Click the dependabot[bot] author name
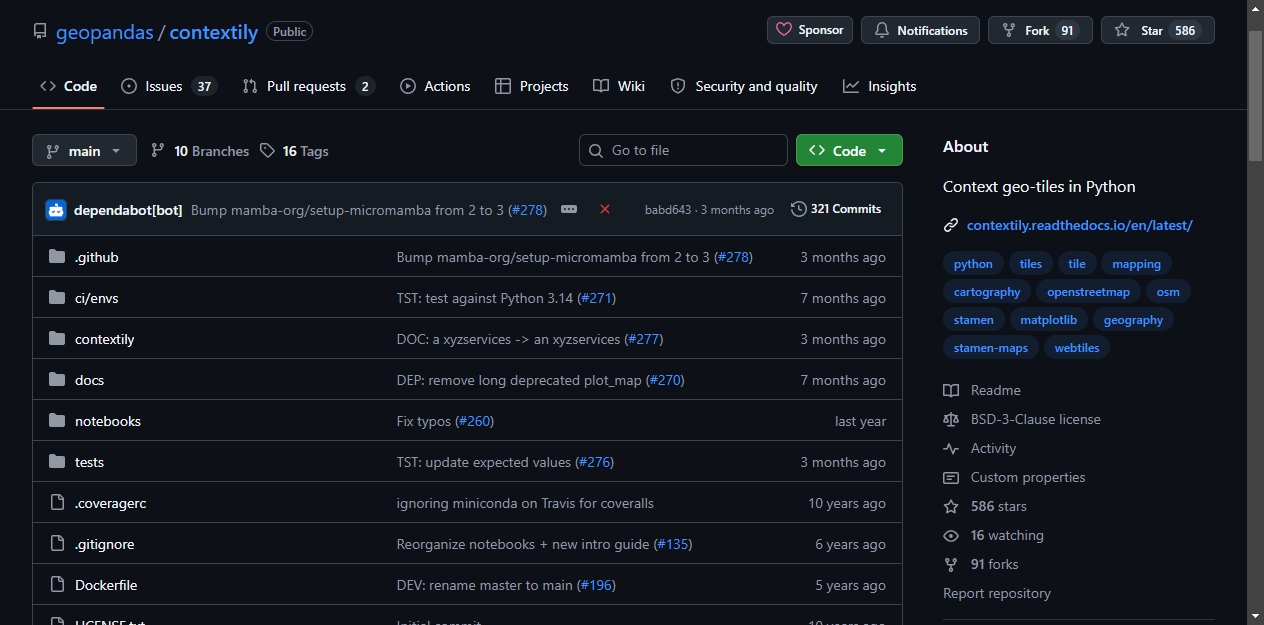This screenshot has width=1264, height=625. point(128,210)
